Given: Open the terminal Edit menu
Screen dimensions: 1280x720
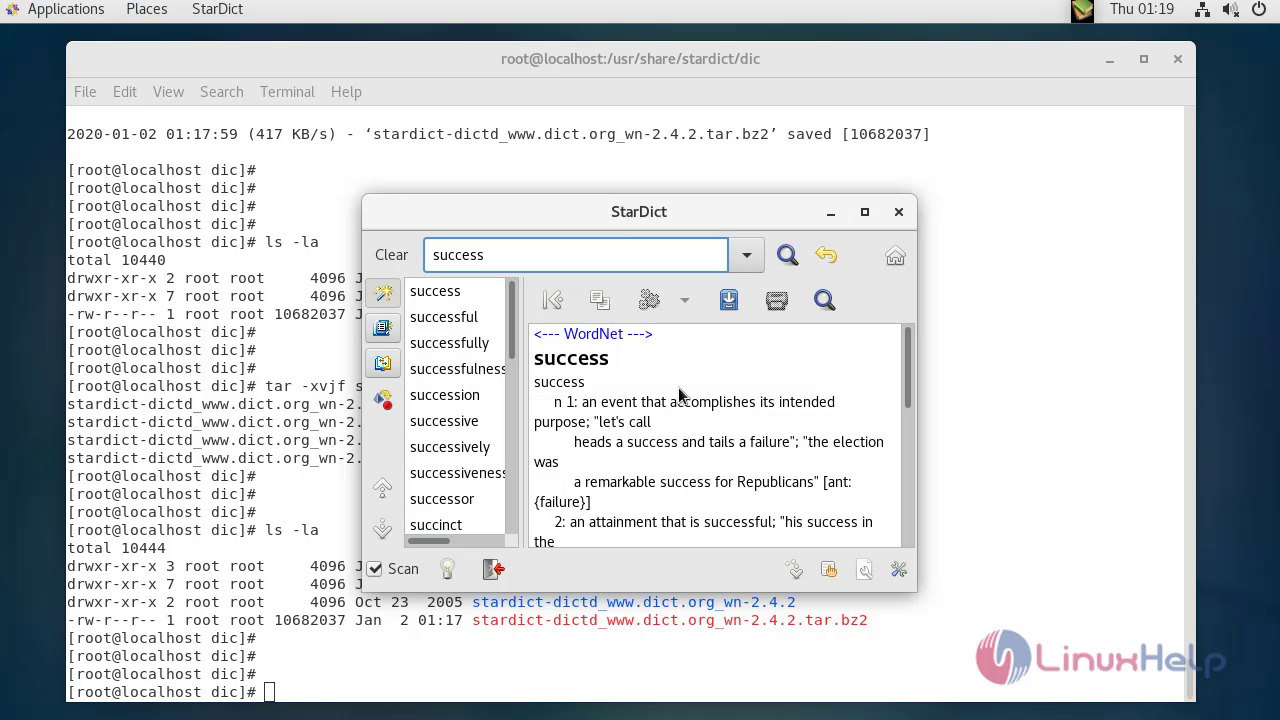Looking at the screenshot, I should pyautogui.click(x=125, y=91).
